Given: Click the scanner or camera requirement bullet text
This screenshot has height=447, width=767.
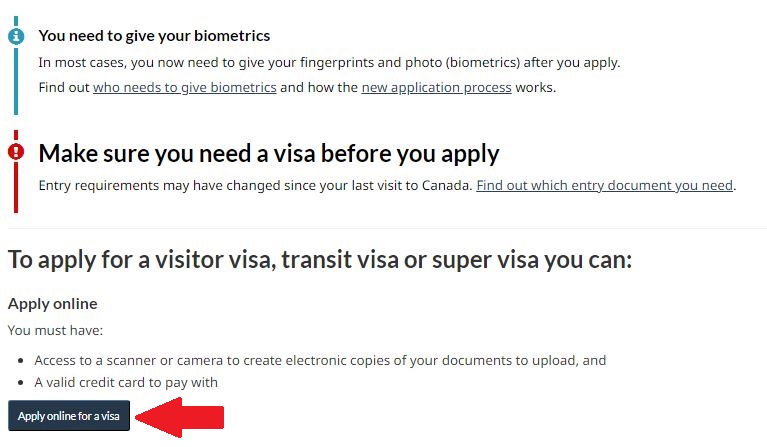Looking at the screenshot, I should (x=320, y=360).
